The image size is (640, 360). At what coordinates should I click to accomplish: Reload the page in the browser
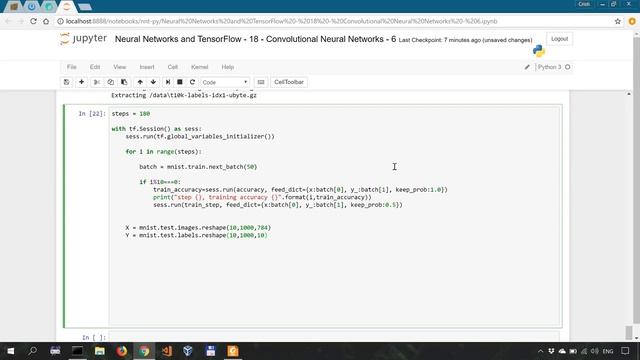pos(33,21)
